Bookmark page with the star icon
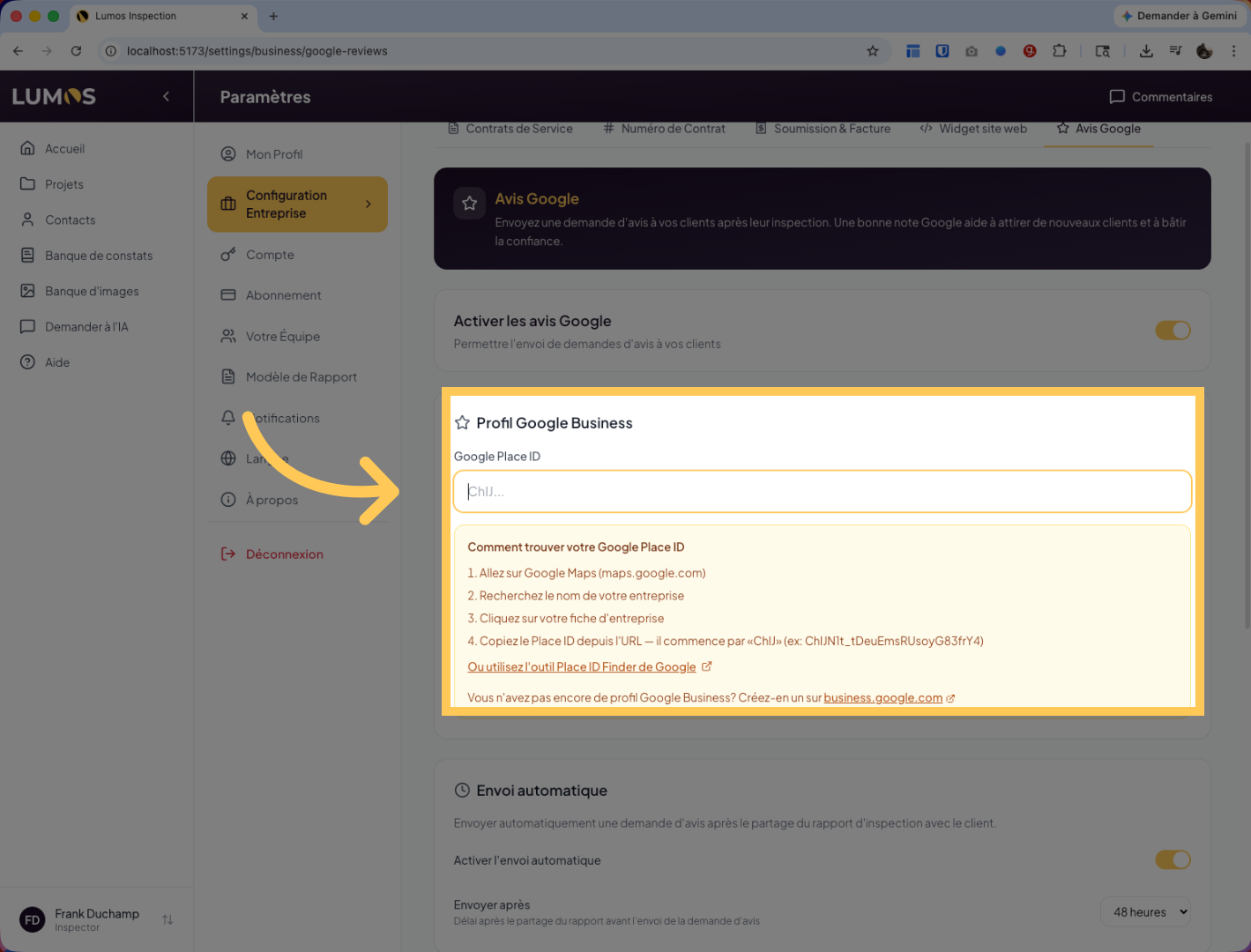1251x952 pixels. coord(872,51)
